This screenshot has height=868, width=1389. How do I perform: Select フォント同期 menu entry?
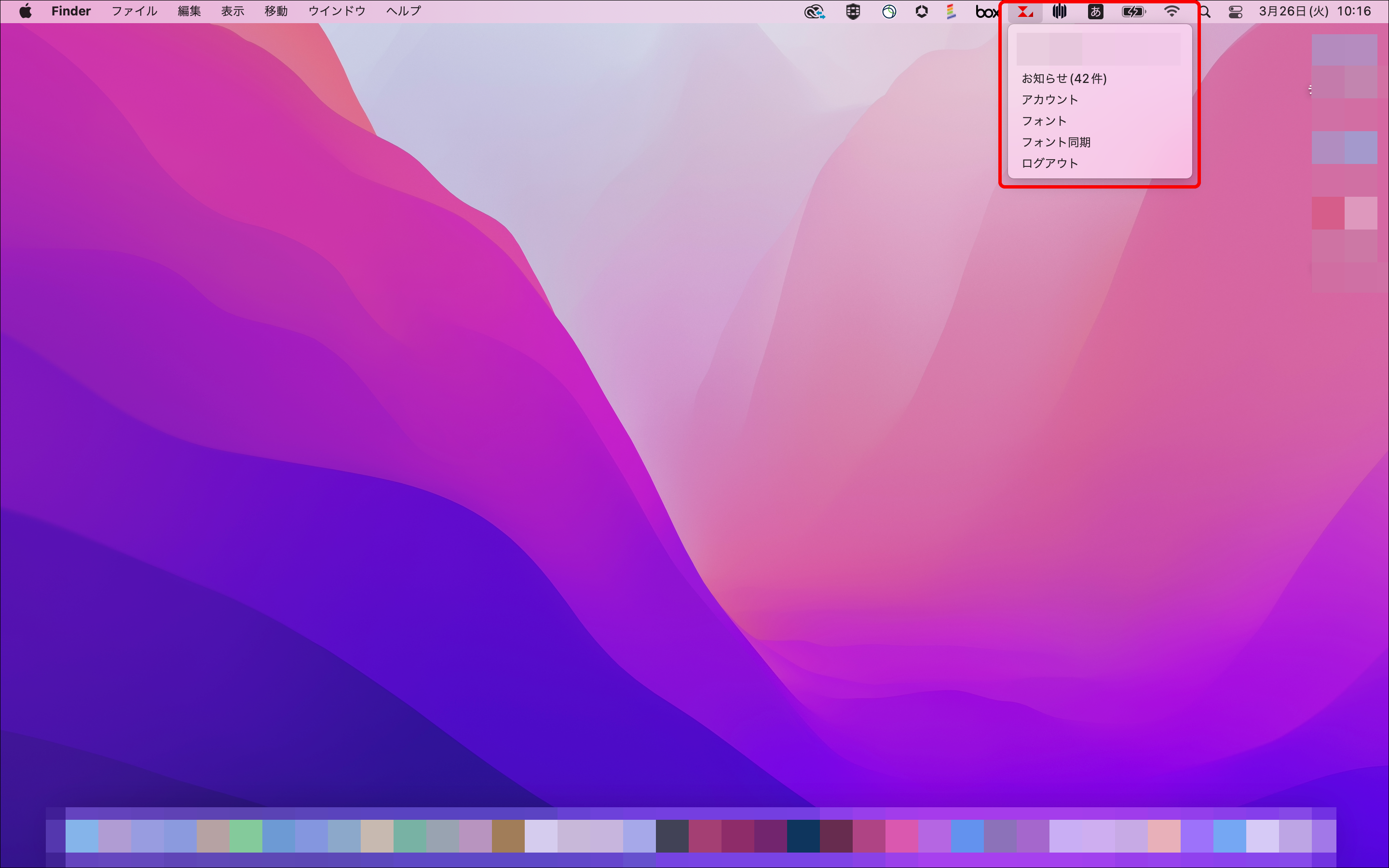tap(1056, 142)
